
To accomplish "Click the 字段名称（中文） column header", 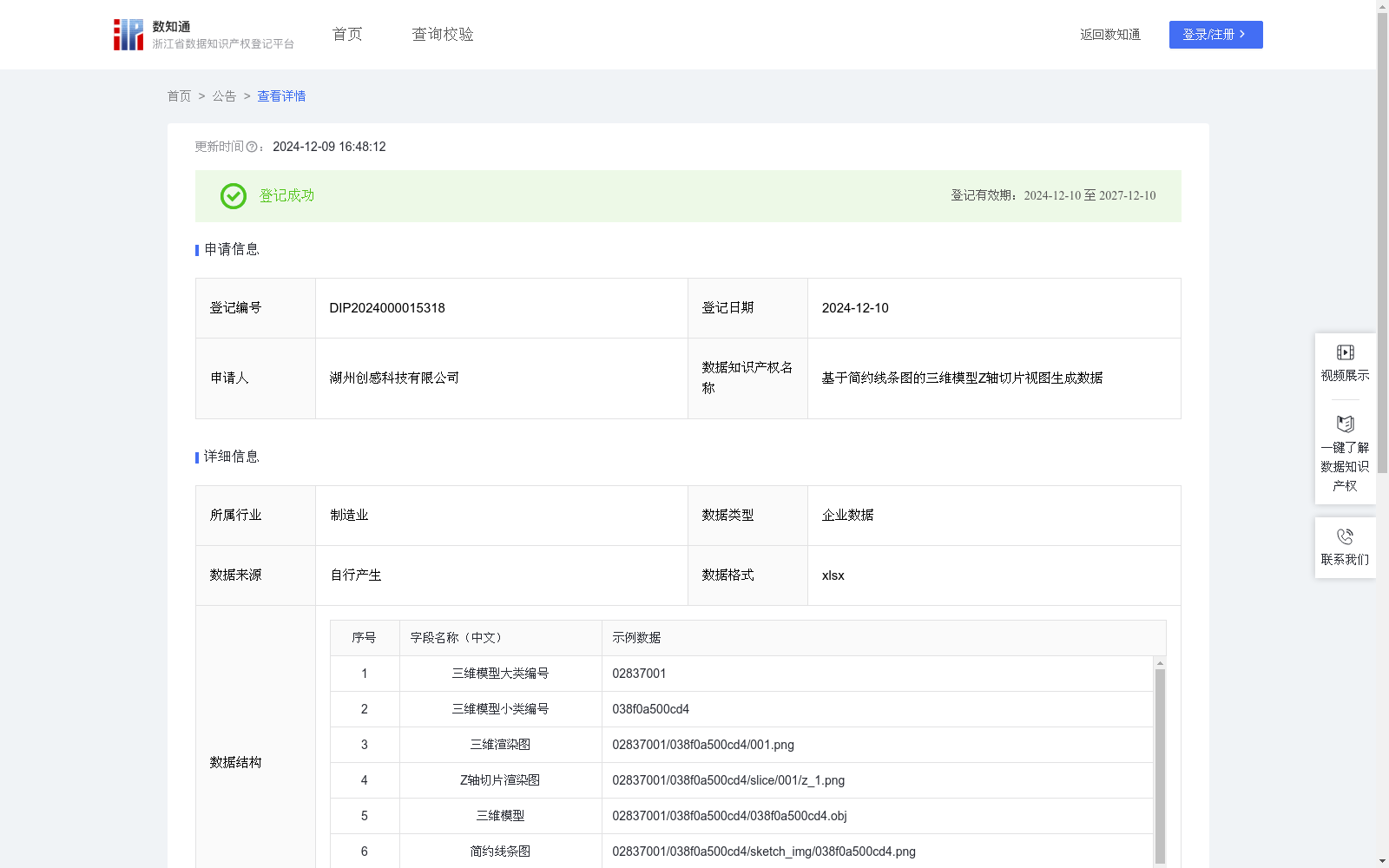I will 501,638.
